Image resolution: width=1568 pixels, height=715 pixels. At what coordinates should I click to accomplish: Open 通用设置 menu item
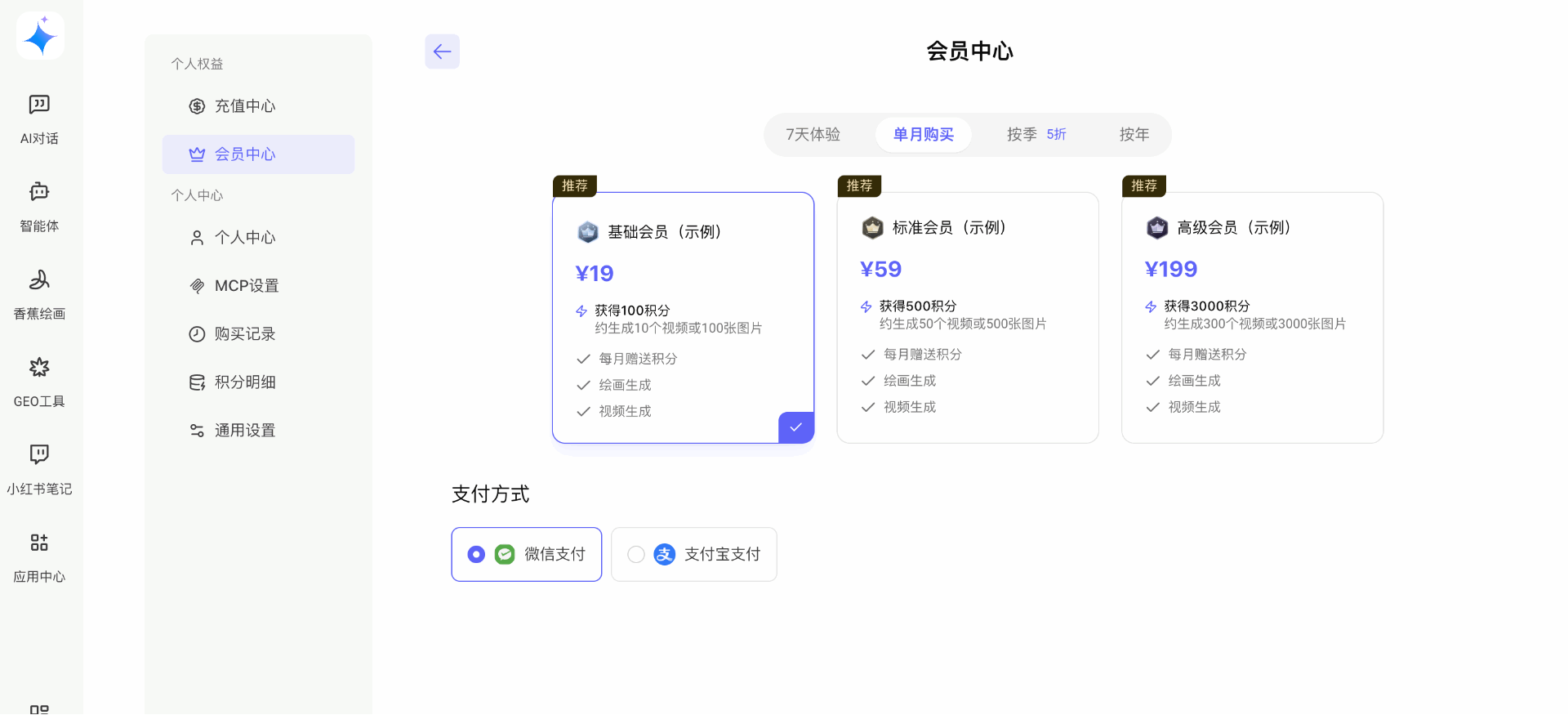[x=258, y=431]
